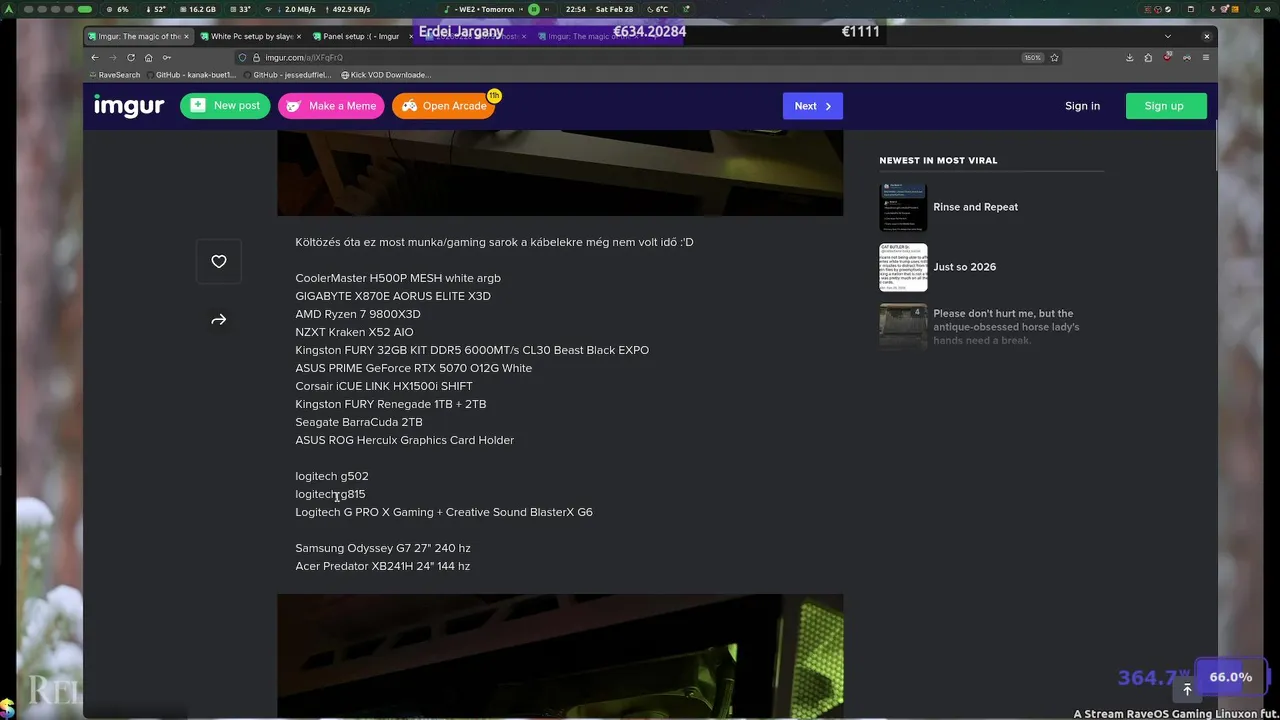Go back with browser back arrow
1280x720 pixels.
(95, 58)
